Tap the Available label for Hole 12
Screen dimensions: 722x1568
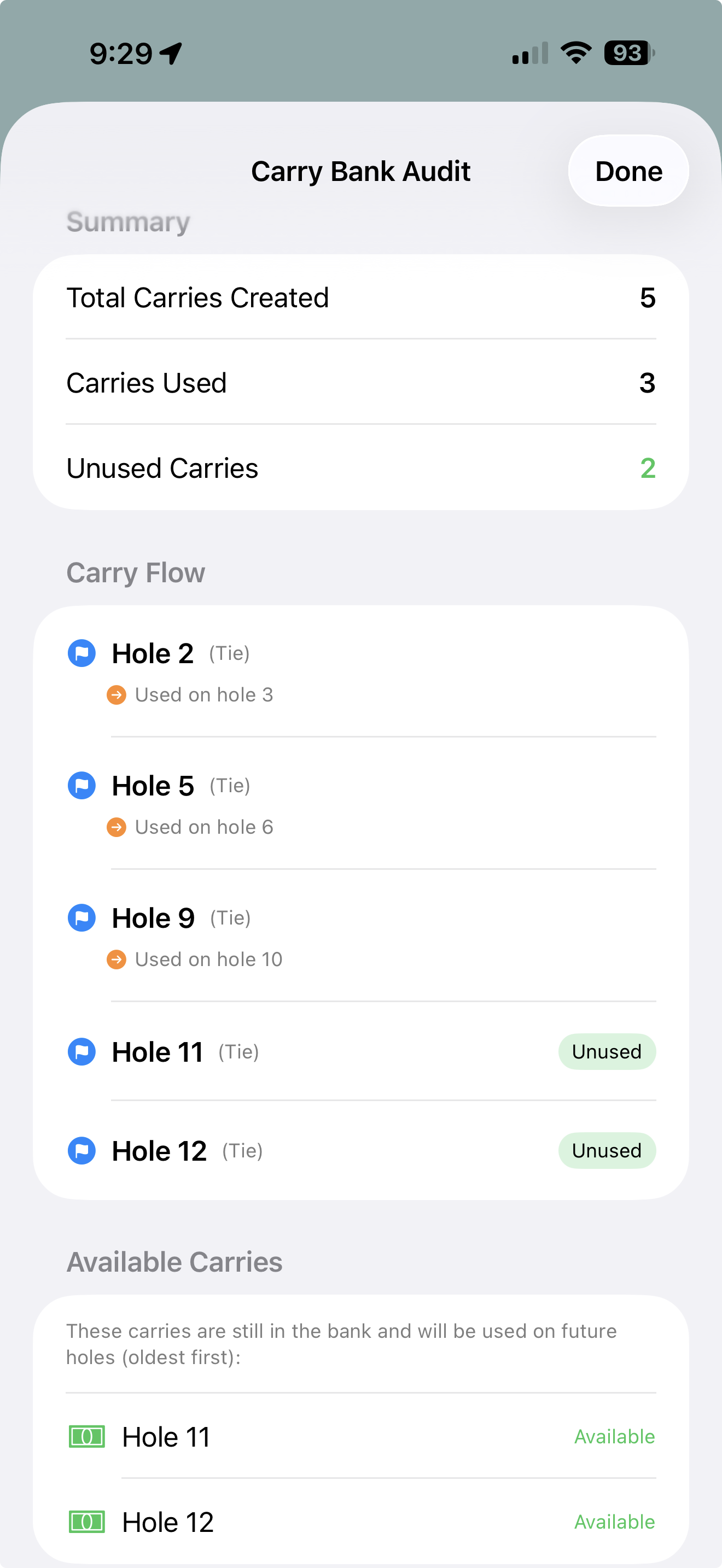614,1522
